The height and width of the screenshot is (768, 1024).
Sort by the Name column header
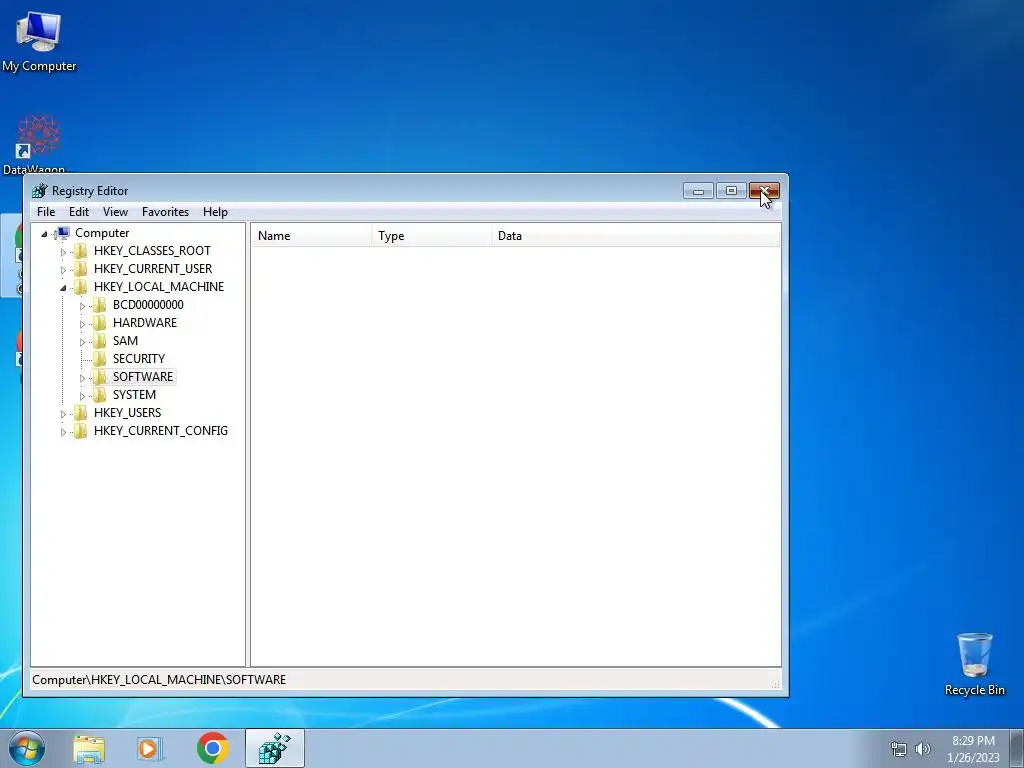pos(312,236)
